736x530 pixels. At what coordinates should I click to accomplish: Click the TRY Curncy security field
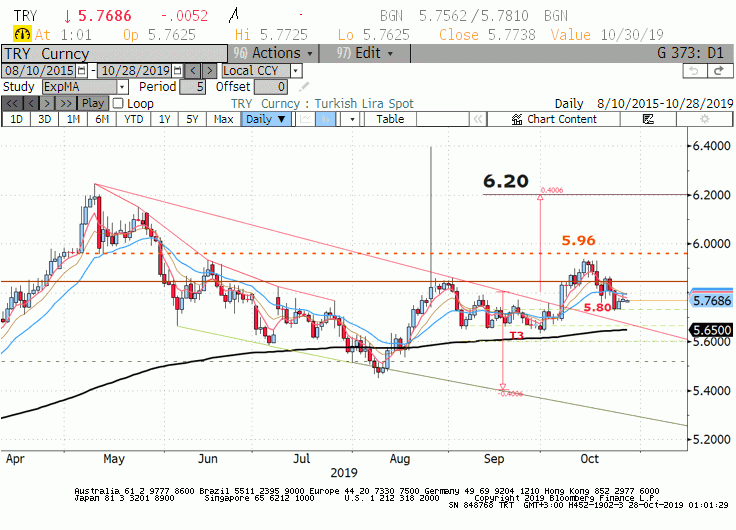click(115, 54)
